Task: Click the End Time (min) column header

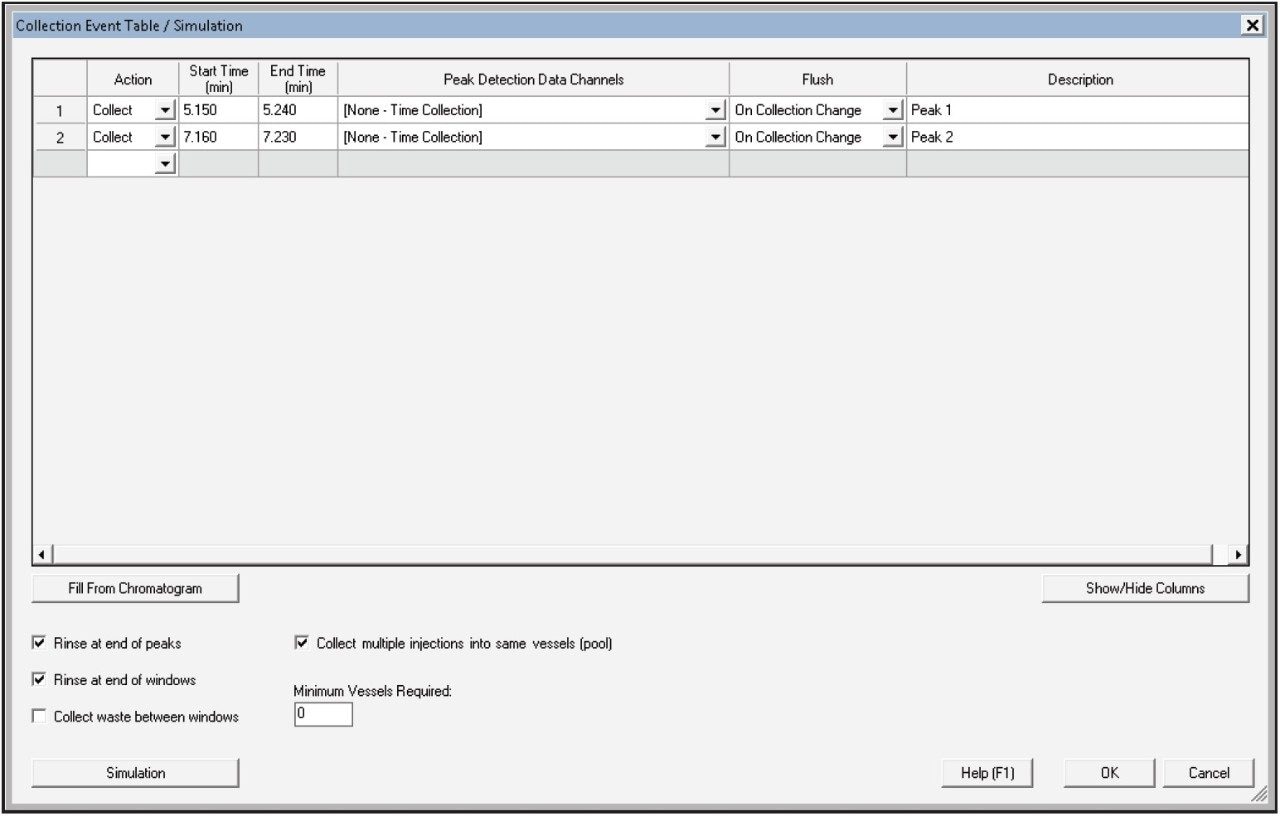Action: 298,79
